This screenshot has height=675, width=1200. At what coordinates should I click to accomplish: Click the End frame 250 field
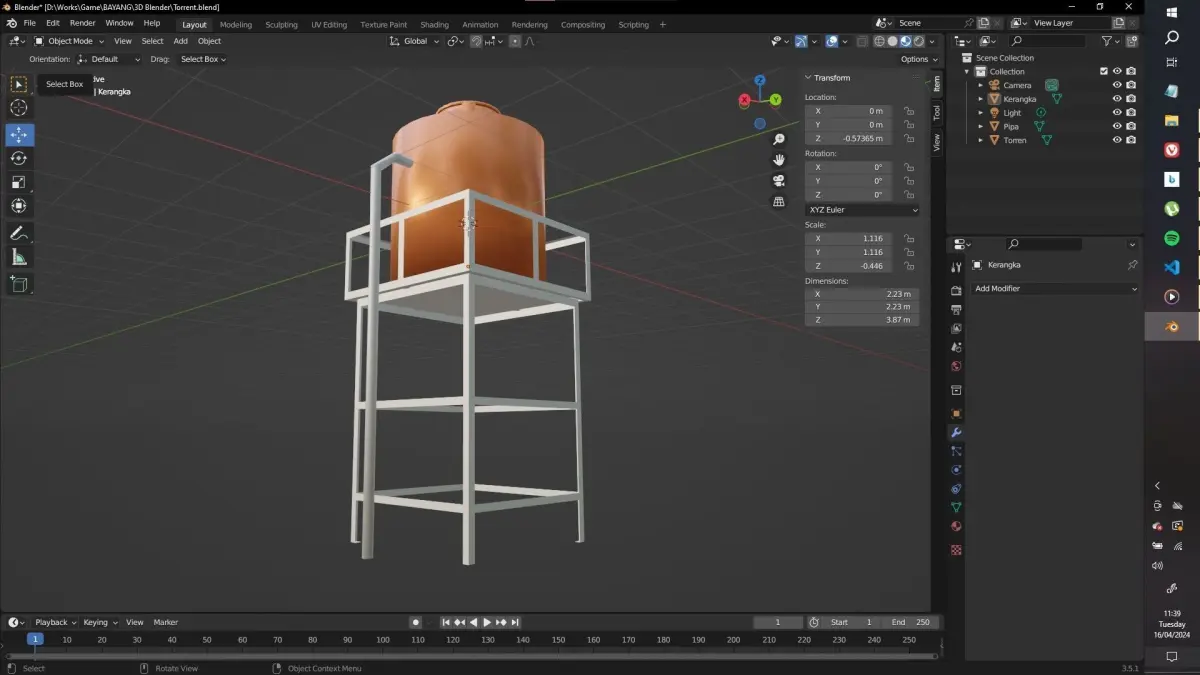pyautogui.click(x=910, y=622)
